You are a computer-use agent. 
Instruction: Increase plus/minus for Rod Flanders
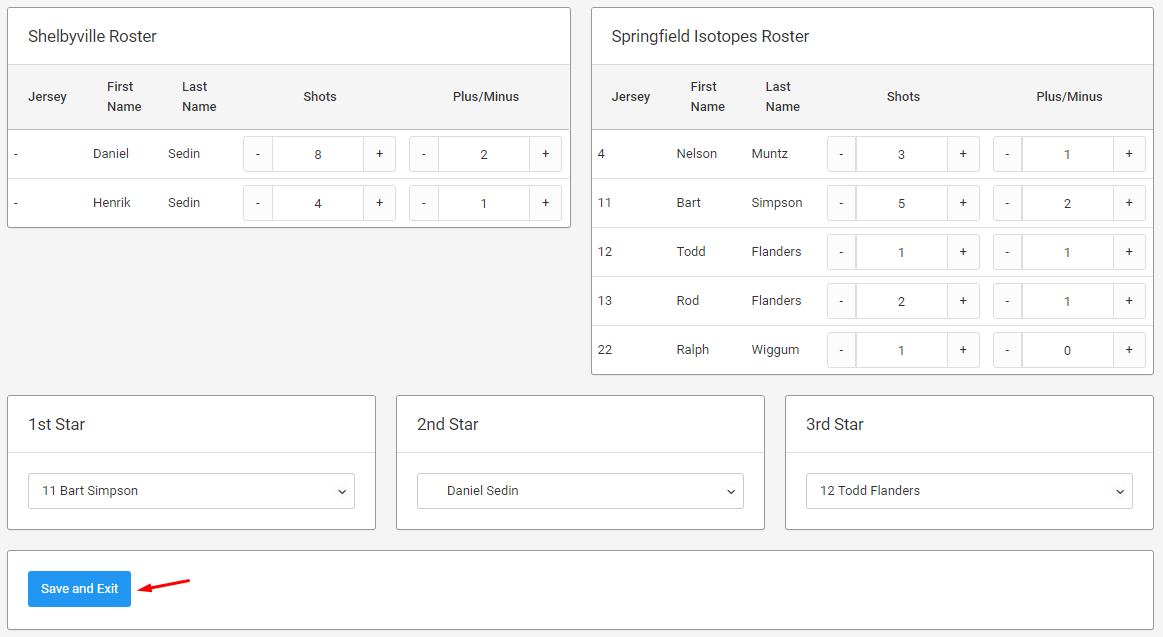coord(1129,301)
